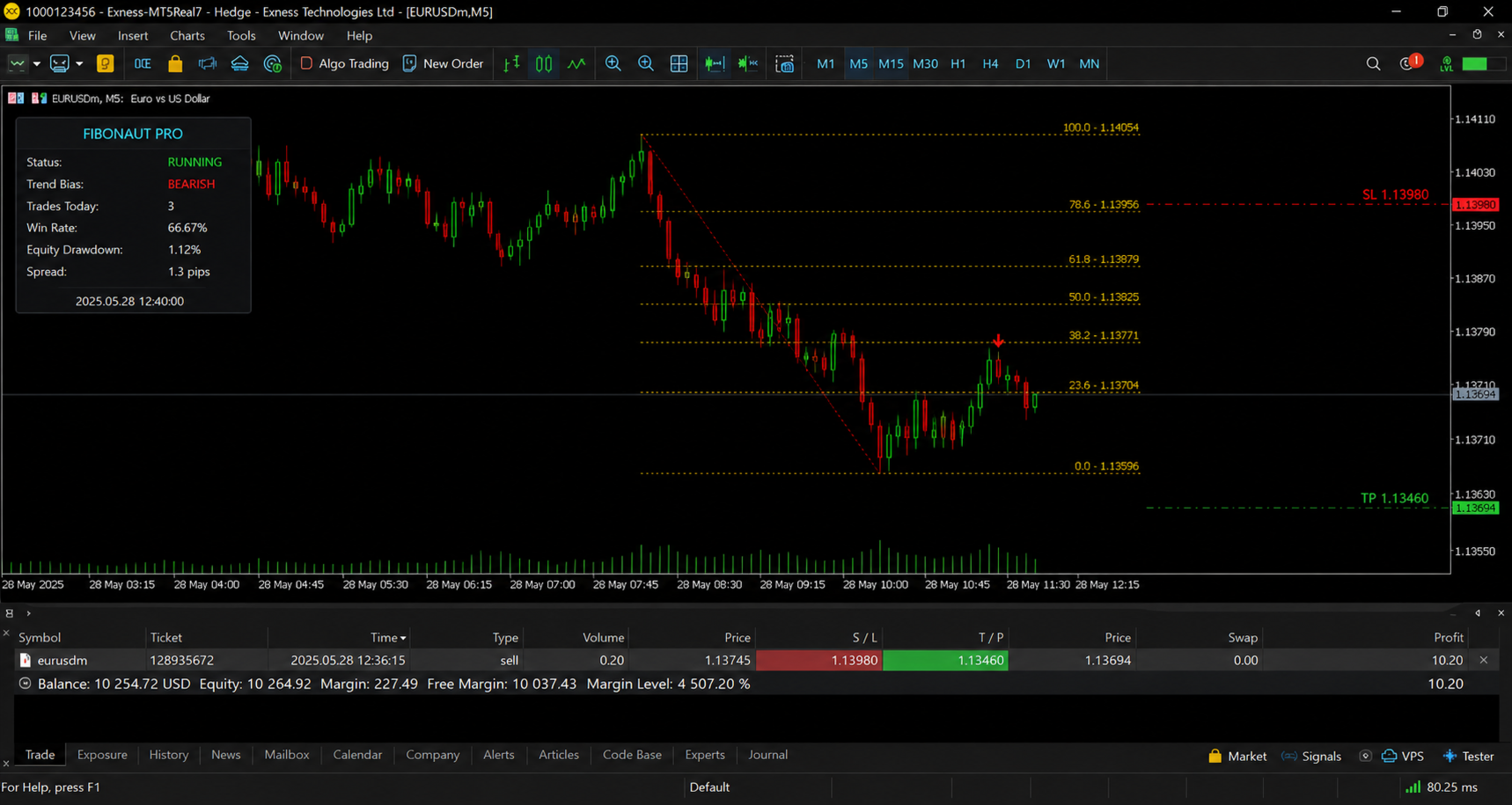The height and width of the screenshot is (805, 1512).
Task: Launch the IDE MetaEditor icon
Action: pyautogui.click(x=142, y=63)
